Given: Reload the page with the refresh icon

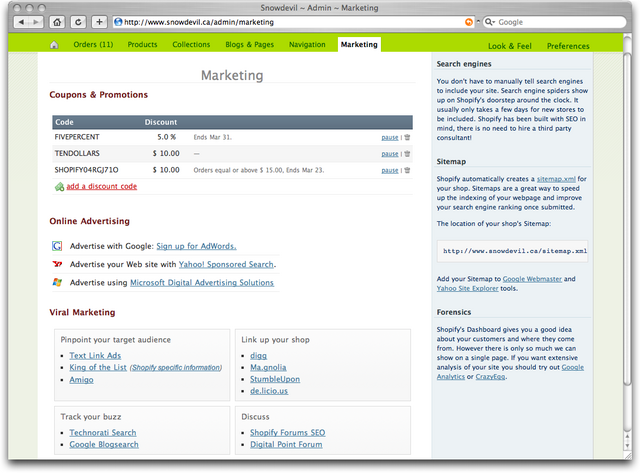Looking at the screenshot, I should (78, 22).
